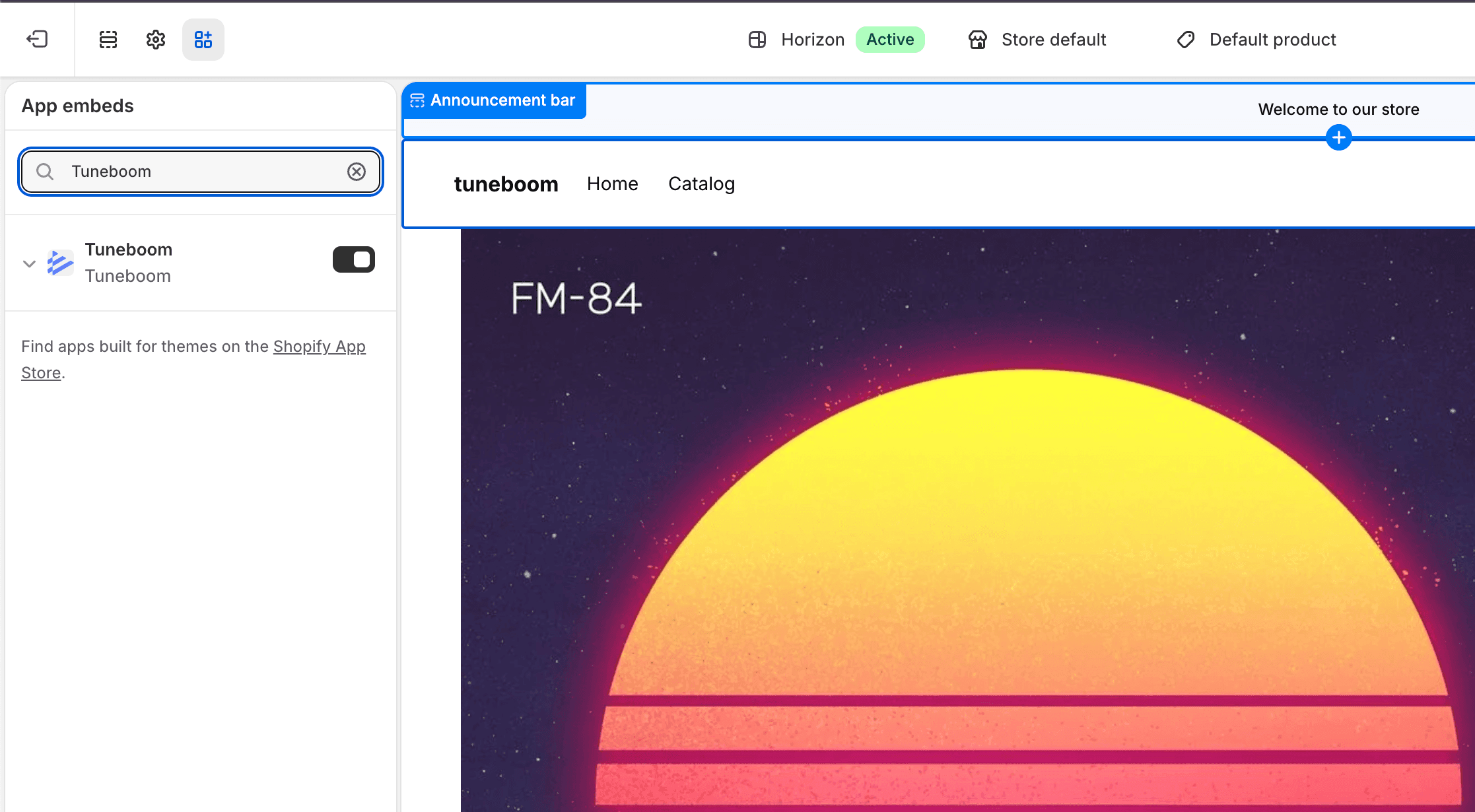Click the Default product tag icon
The image size is (1475, 812).
1186,40
